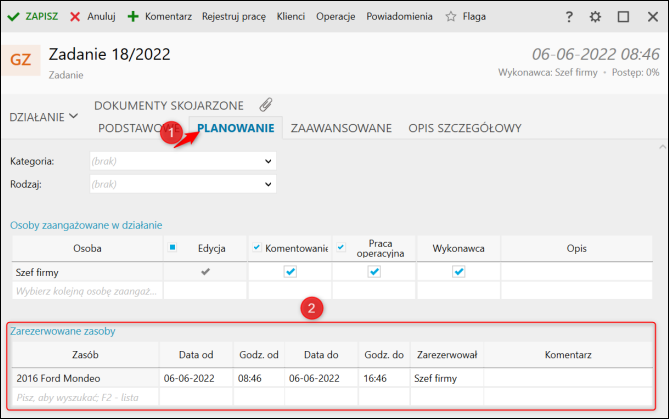Click the green ZAPISZ checkmark icon
669x419 pixels.
[14, 17]
